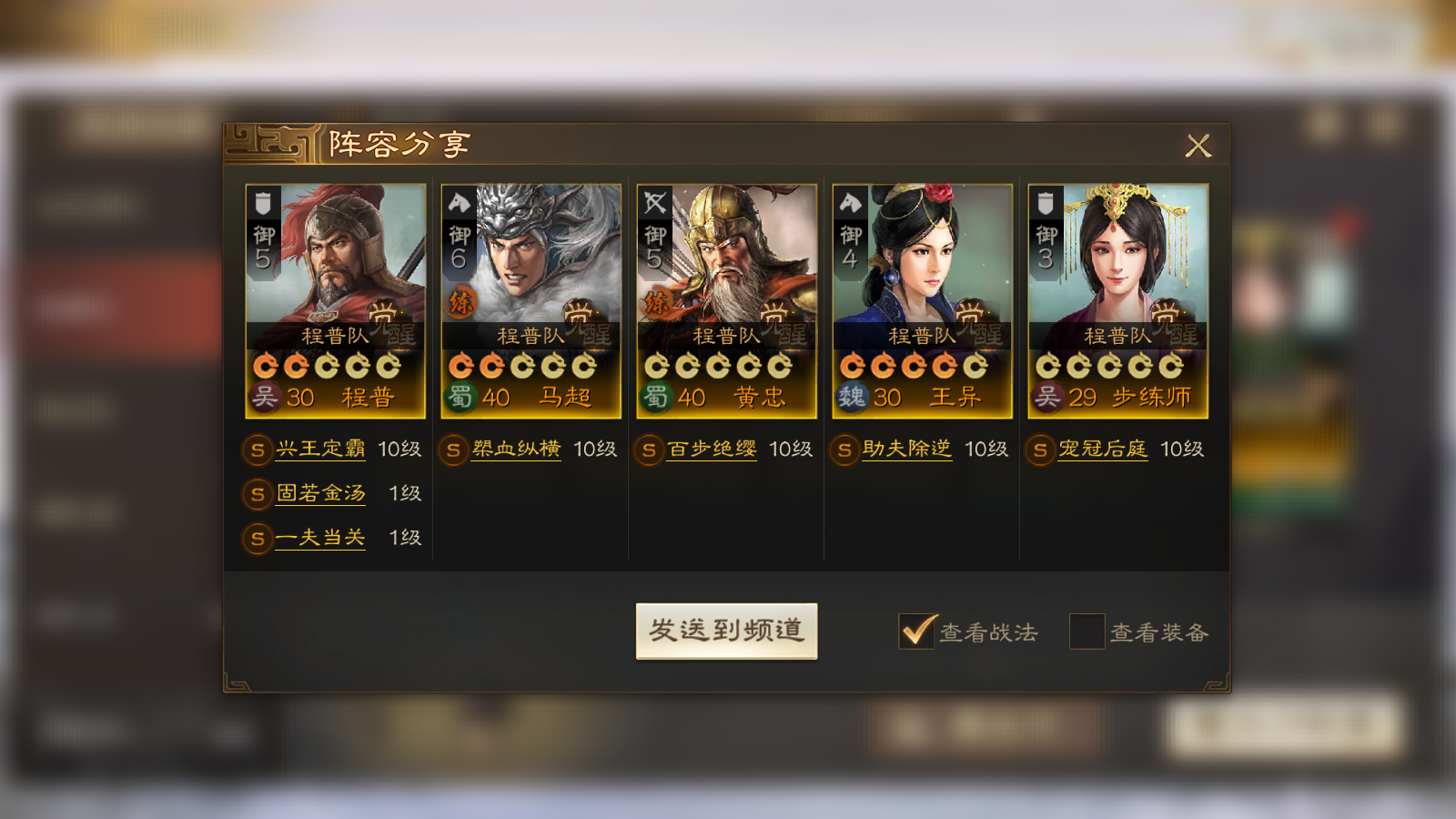Click the S icon beside 宠冠后庭

click(1040, 450)
